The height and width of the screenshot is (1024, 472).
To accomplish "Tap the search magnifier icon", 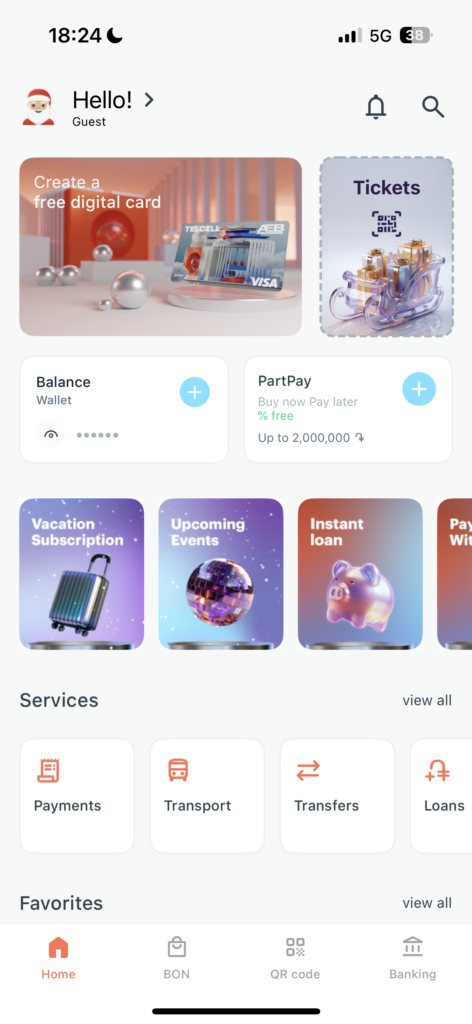I will (433, 106).
